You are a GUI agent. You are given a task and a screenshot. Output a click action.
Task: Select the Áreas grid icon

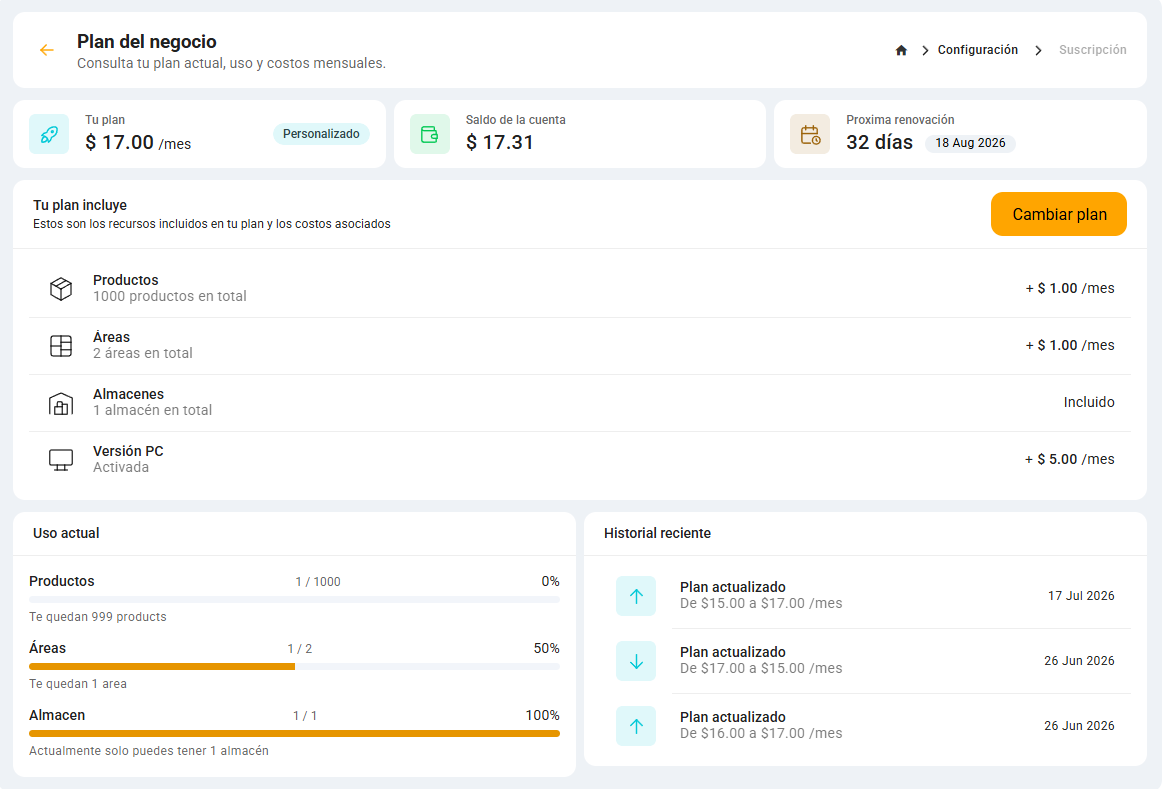(x=61, y=345)
